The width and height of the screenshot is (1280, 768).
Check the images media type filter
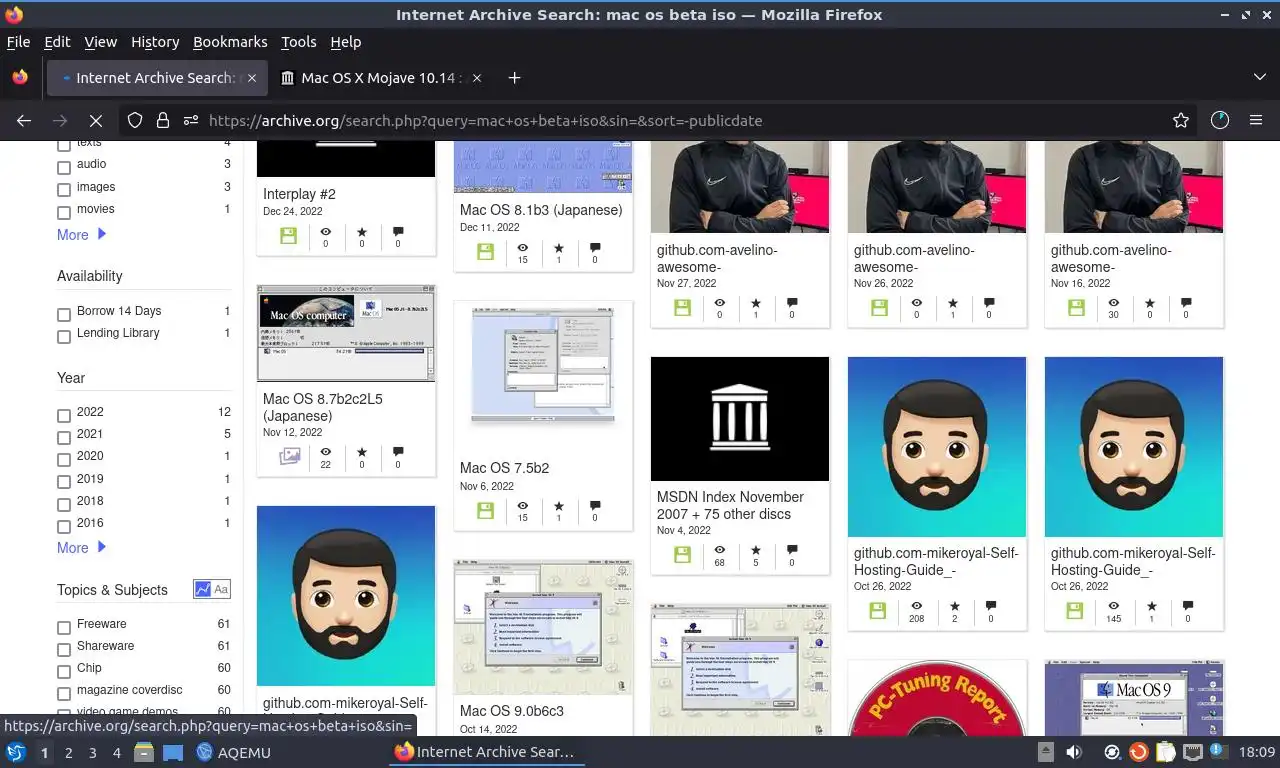[64, 189]
